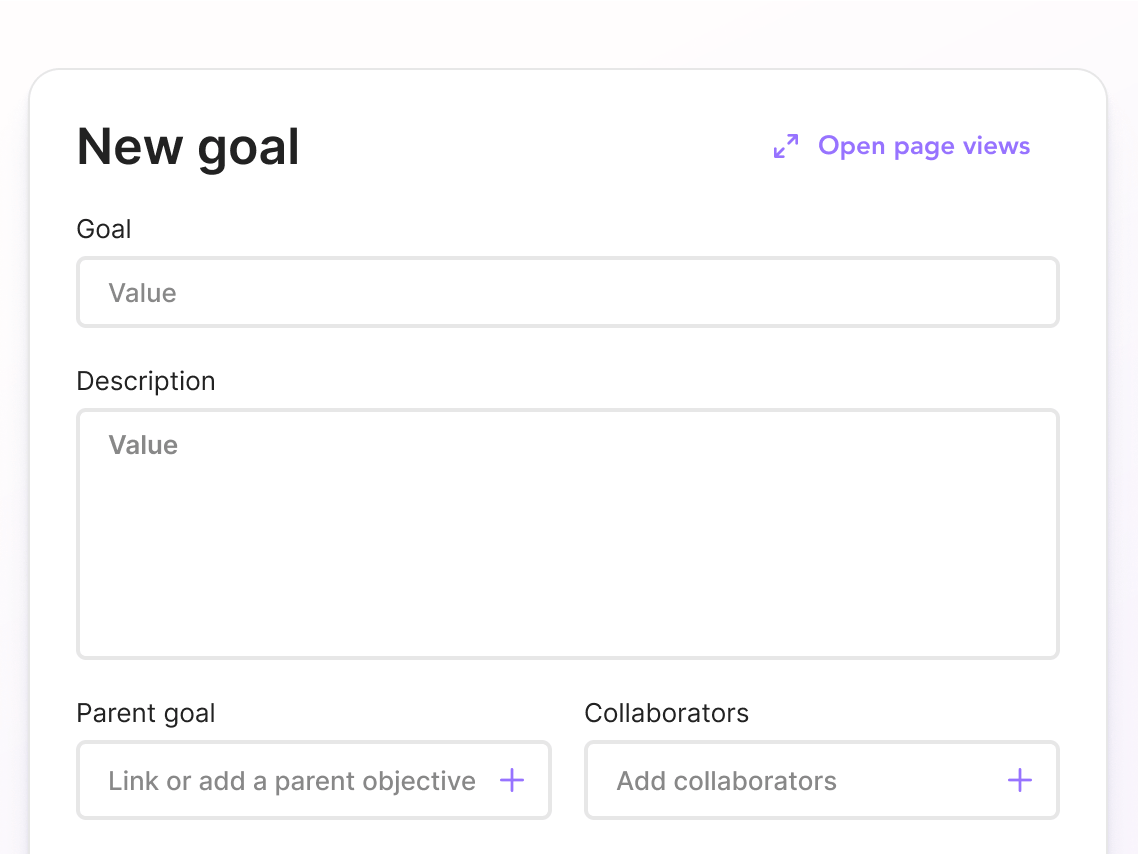Focus the Goal input field
Screen dimensions: 1138x854
click(567, 293)
